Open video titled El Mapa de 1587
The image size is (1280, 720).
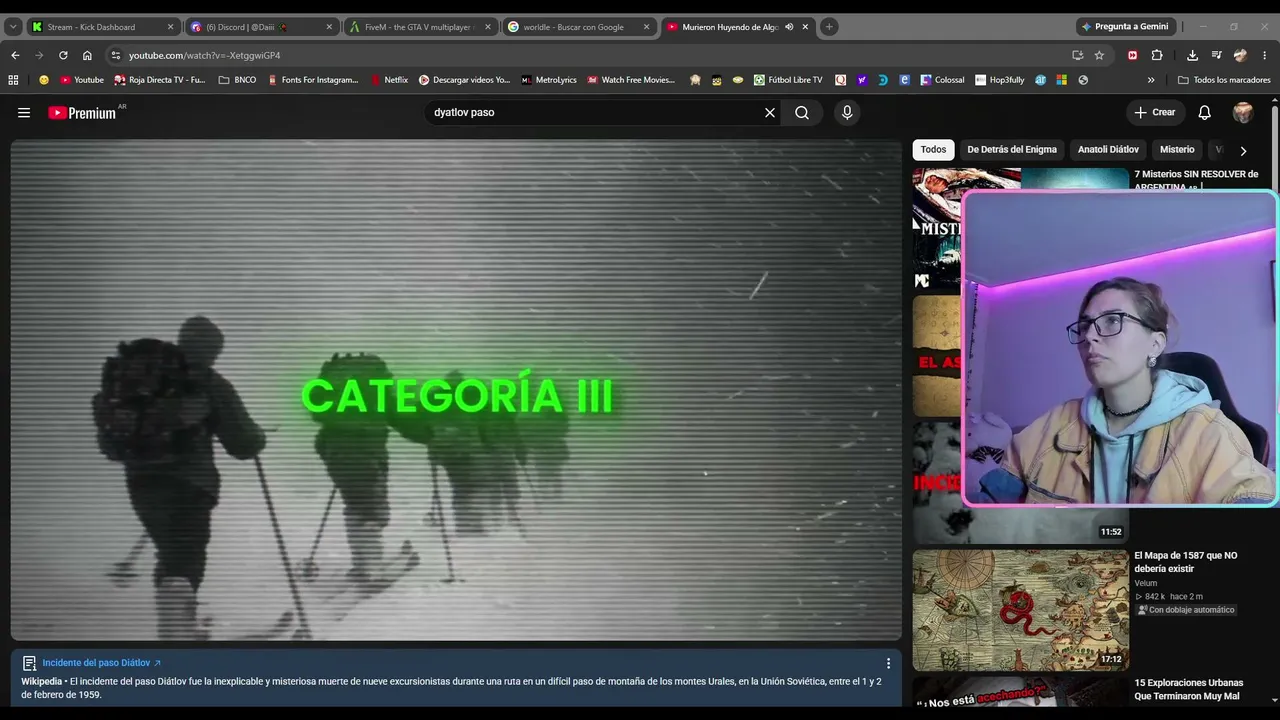1185,562
